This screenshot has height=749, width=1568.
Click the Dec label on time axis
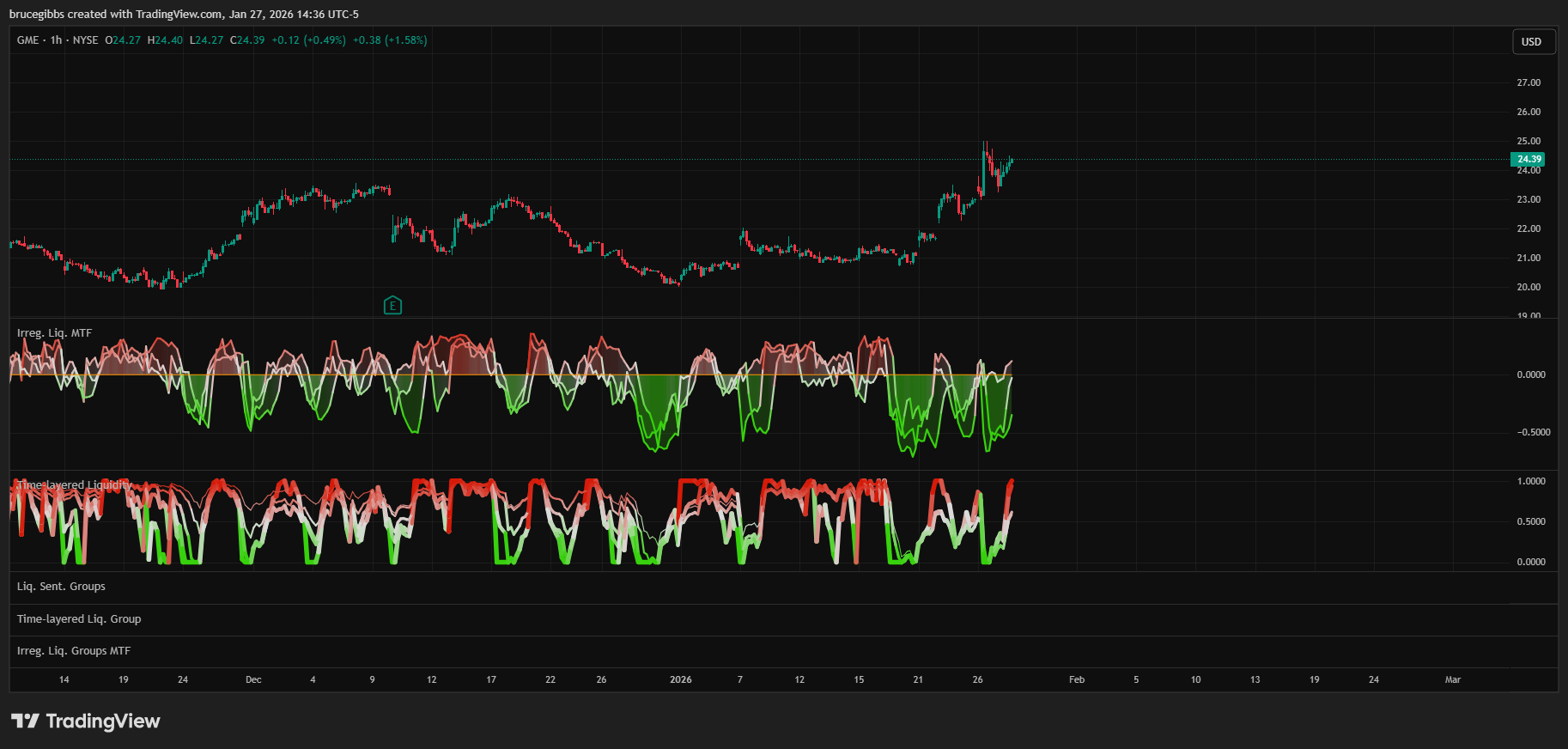click(253, 679)
